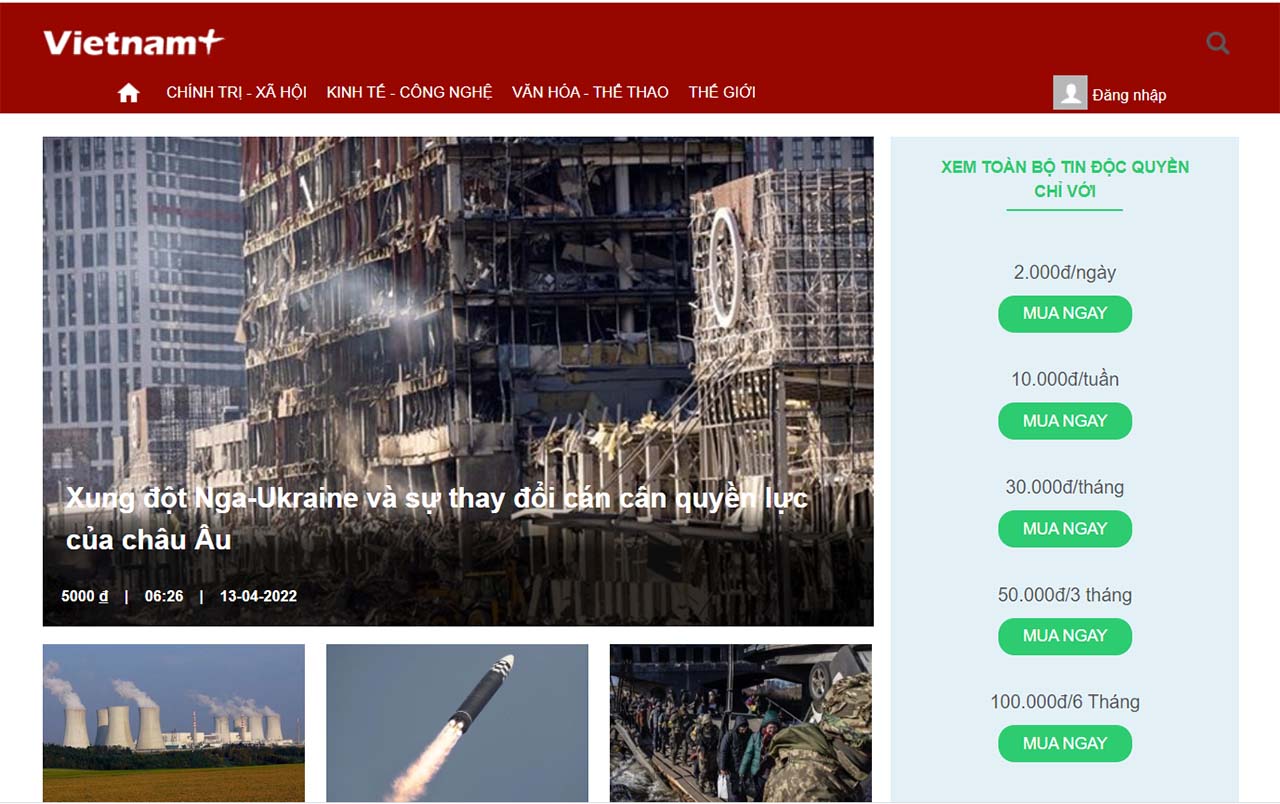Open the CHÍNH TRỊ - XÃ HỘI menu
The width and height of the screenshot is (1280, 804).
pyautogui.click(x=236, y=92)
